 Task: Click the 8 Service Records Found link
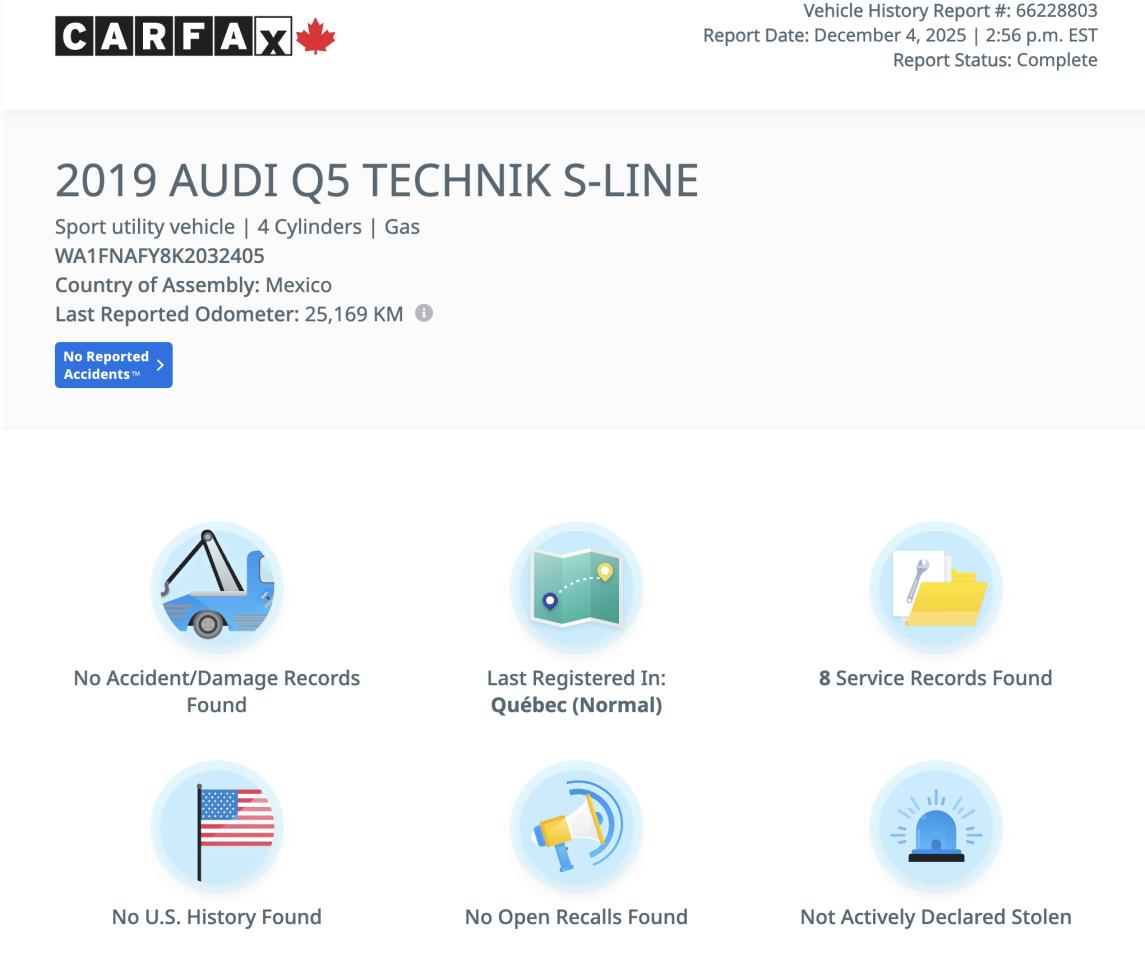[x=936, y=677]
